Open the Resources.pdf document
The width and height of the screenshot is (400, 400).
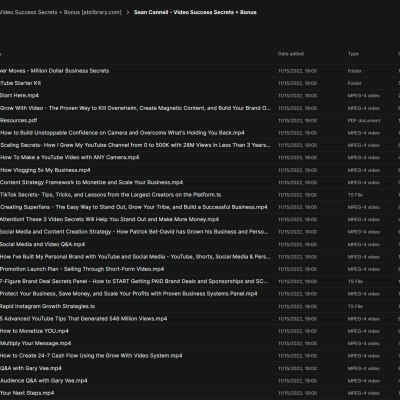coord(18,120)
